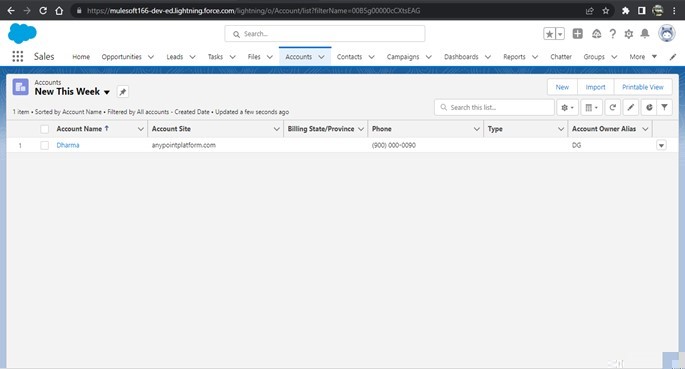Open row actions dropdown for Dharma
Image resolution: width=685 pixels, height=369 pixels.
(x=661, y=145)
